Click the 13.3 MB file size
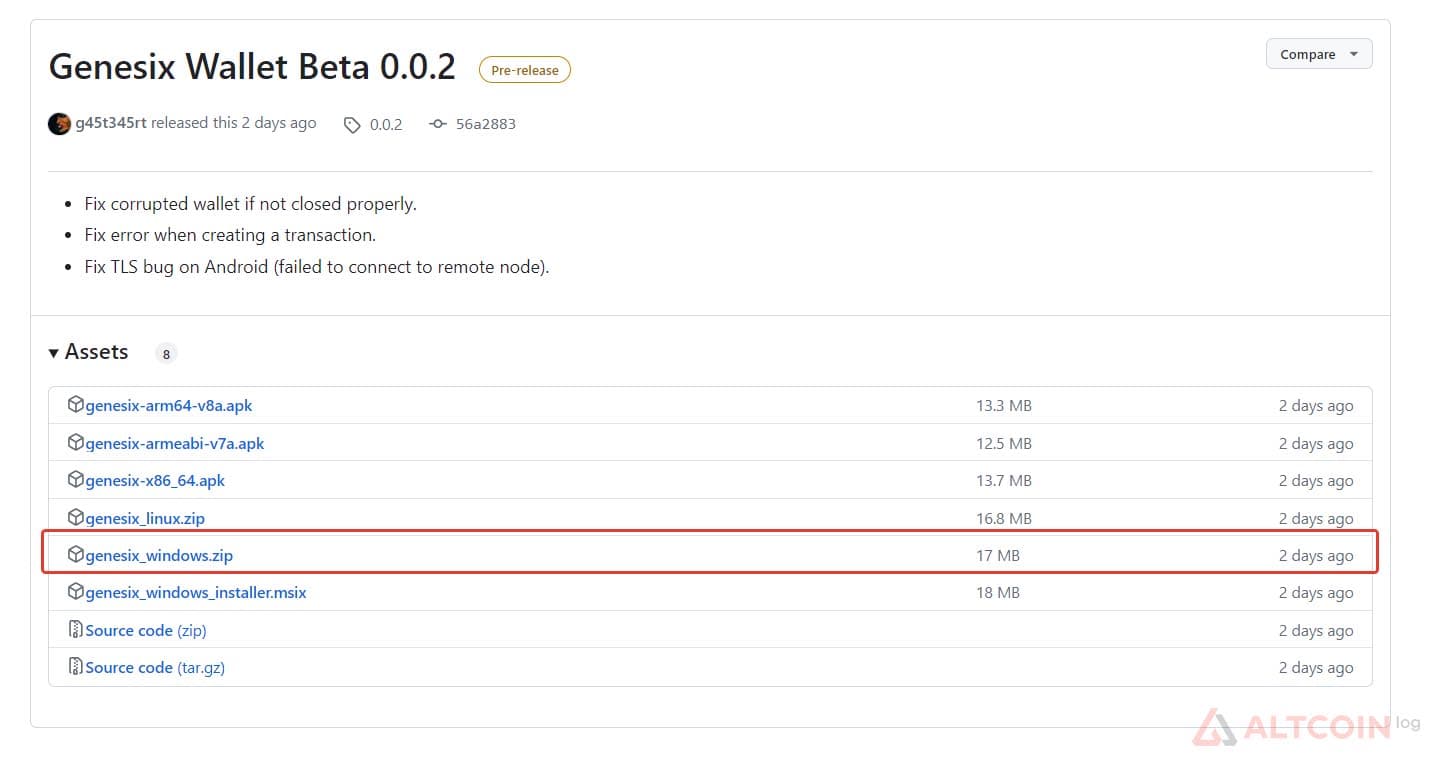 1004,406
